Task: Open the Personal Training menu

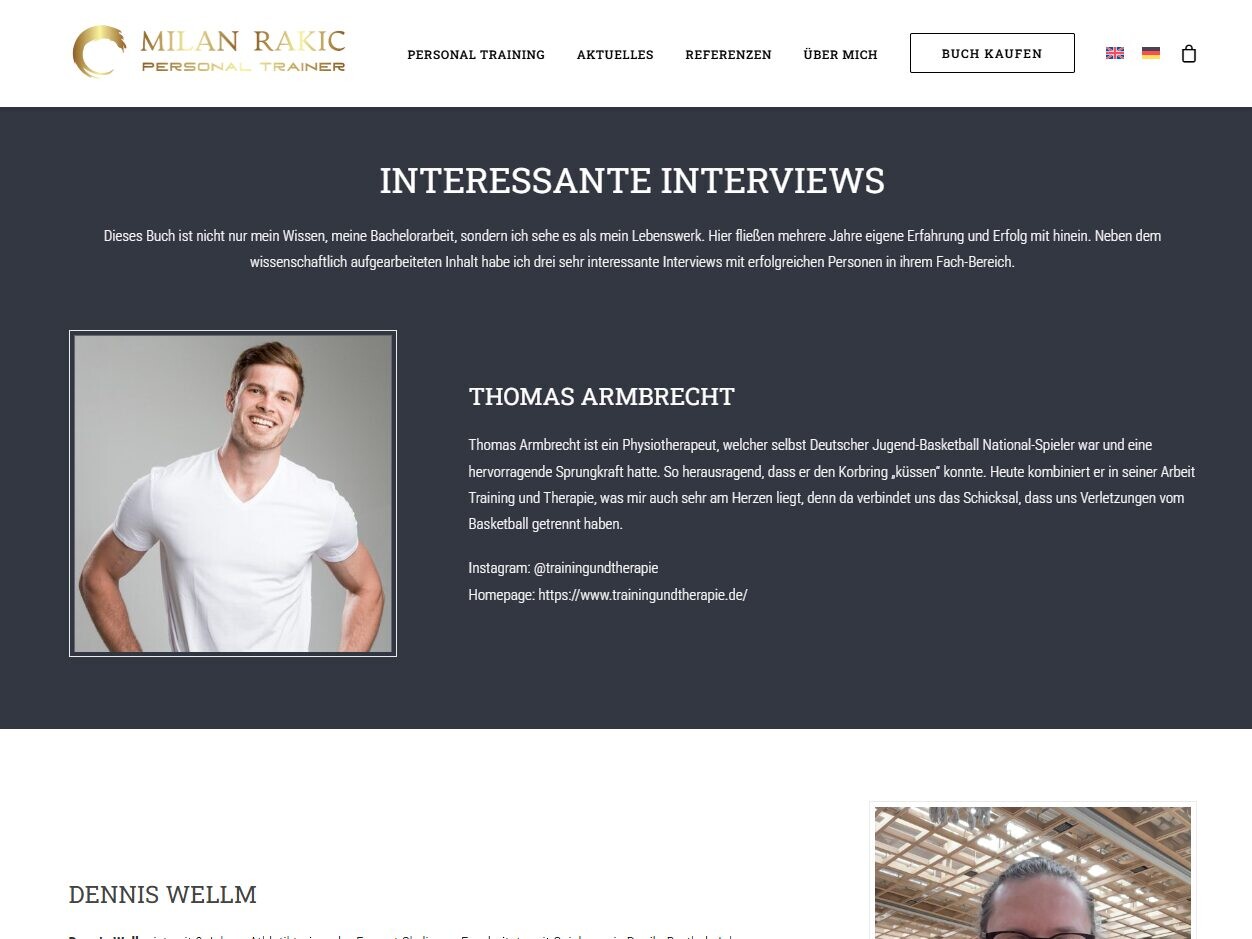Action: click(x=476, y=55)
